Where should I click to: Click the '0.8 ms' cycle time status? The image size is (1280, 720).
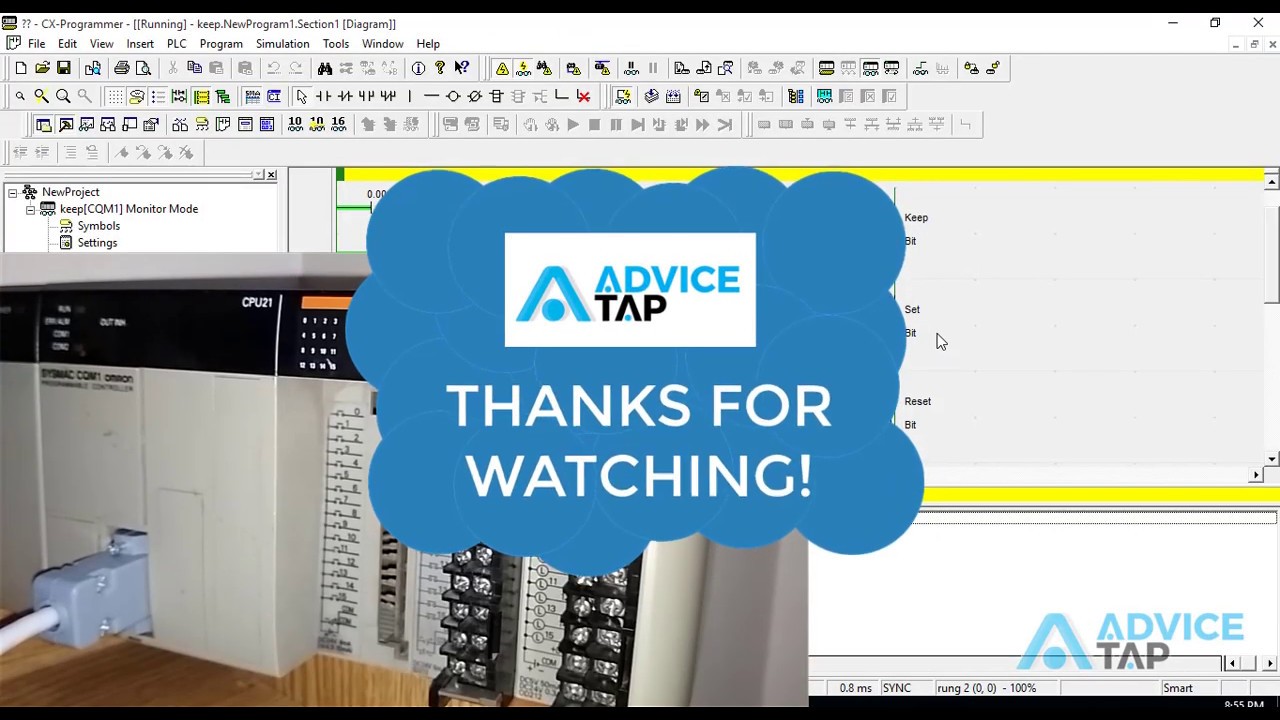(x=855, y=688)
